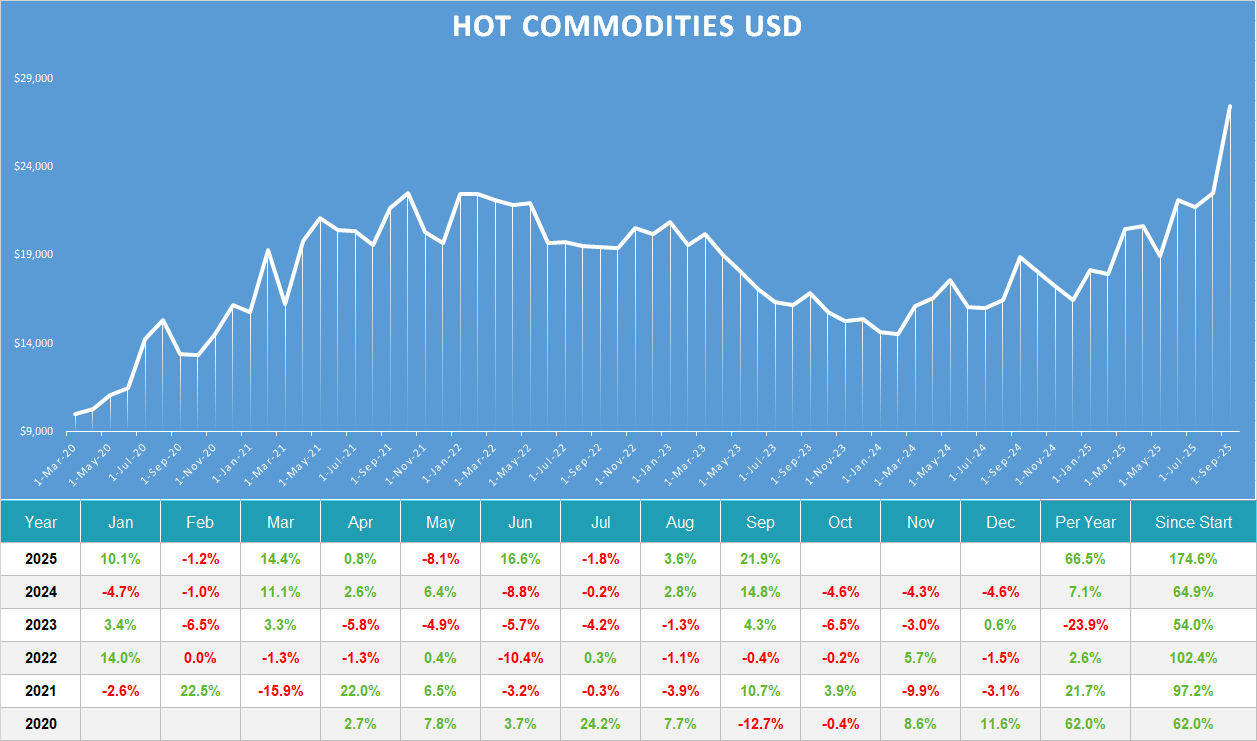Click the HOT COMMODITIES USD chart title
Screen dimensions: 1257x741
627,26
